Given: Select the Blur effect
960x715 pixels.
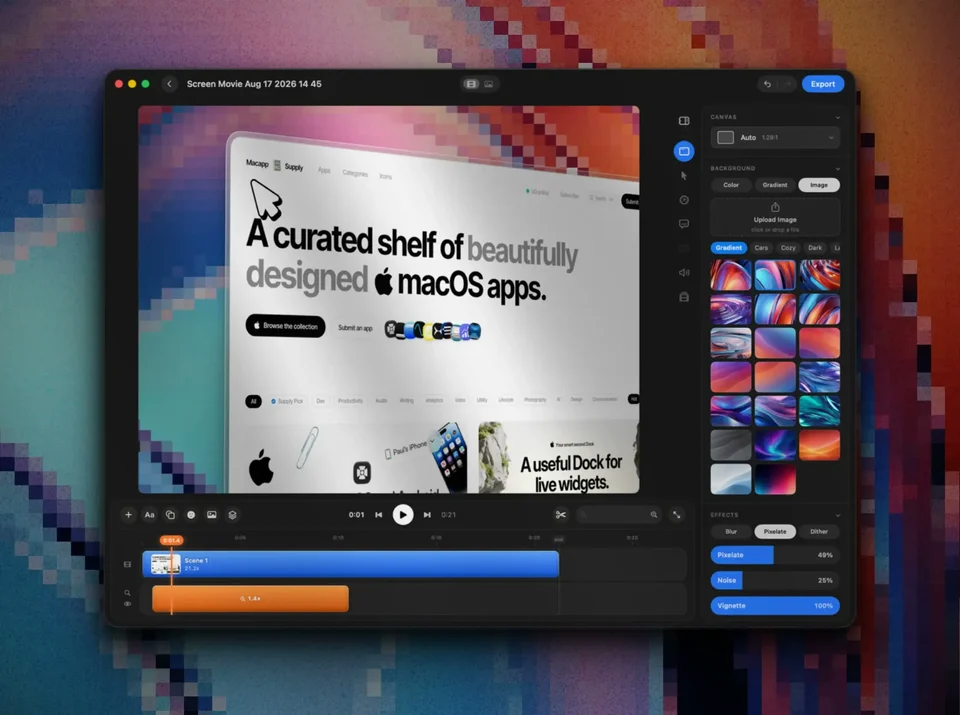Looking at the screenshot, I should point(731,531).
